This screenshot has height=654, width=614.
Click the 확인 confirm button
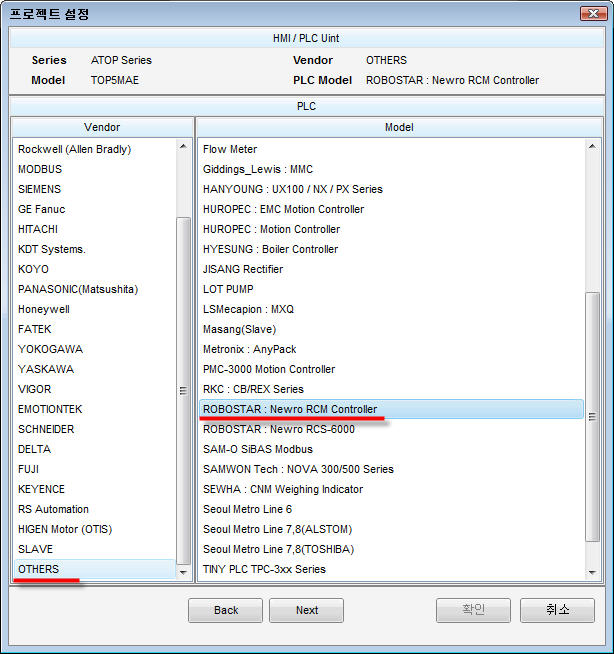(x=473, y=610)
